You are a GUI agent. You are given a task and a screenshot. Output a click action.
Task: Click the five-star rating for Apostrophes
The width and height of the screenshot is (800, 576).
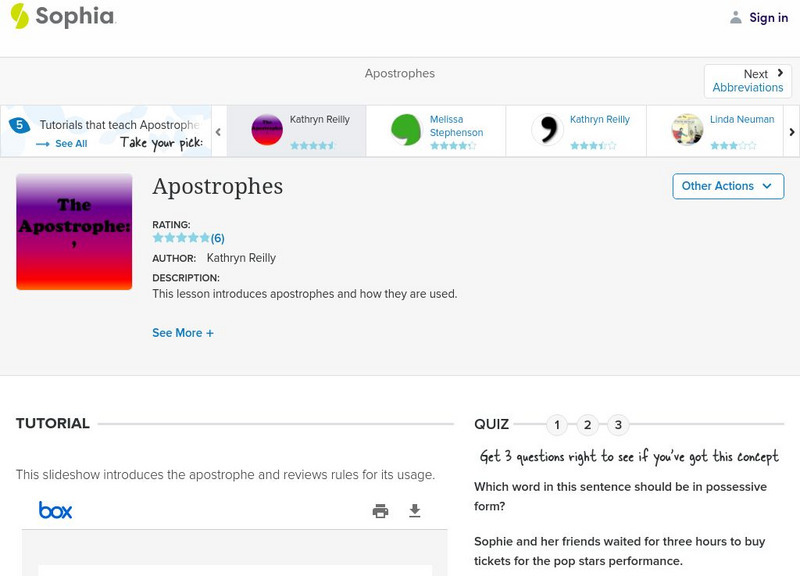(181, 238)
